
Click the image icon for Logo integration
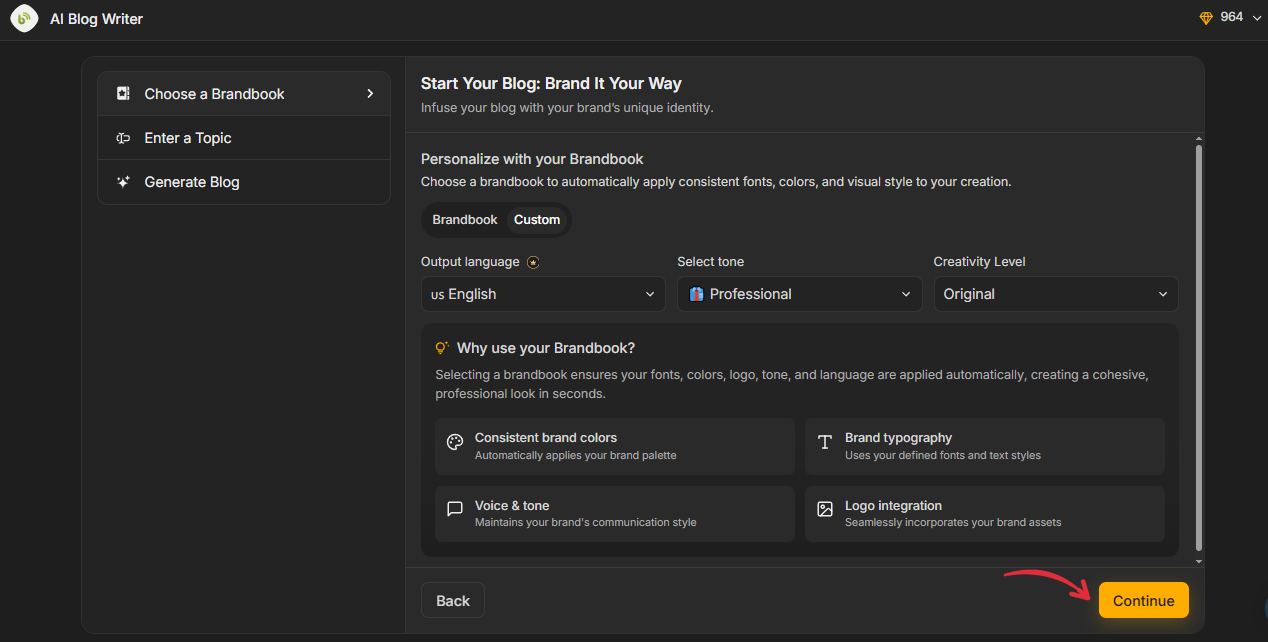pyautogui.click(x=825, y=509)
